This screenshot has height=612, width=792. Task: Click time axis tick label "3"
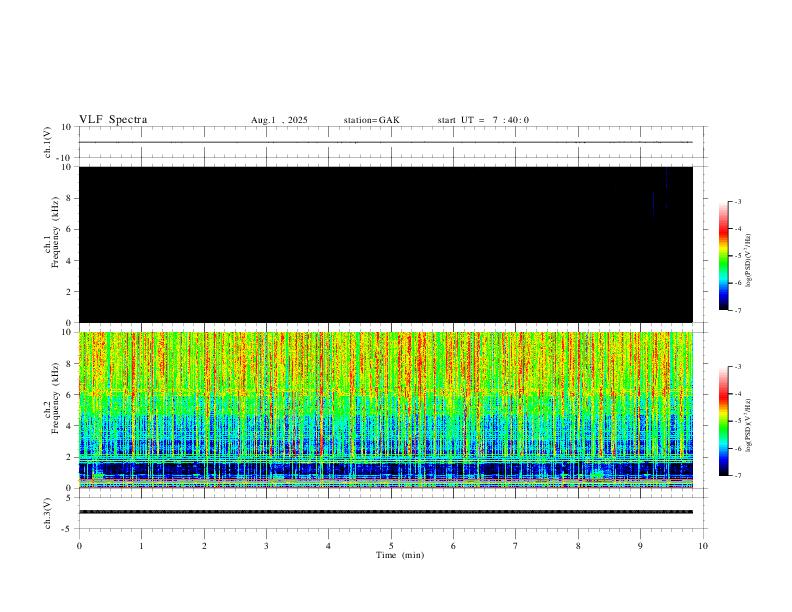coord(266,546)
